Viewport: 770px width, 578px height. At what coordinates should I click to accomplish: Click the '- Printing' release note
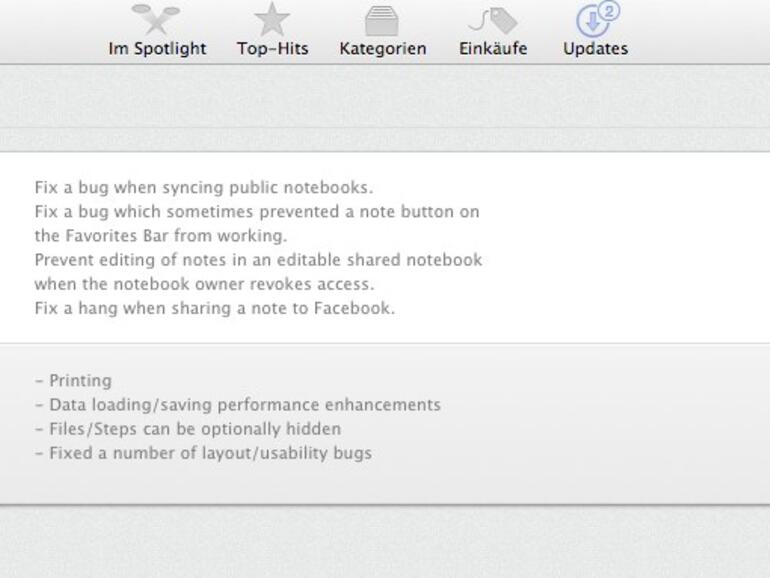pyautogui.click(x=73, y=381)
